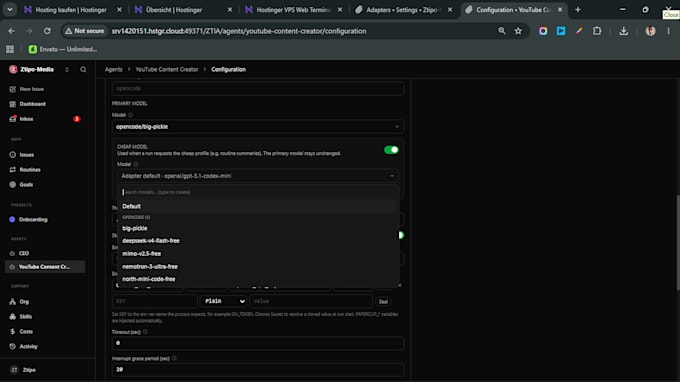Click the Not secure site indicator
This screenshot has height=382, width=680.
click(x=85, y=31)
